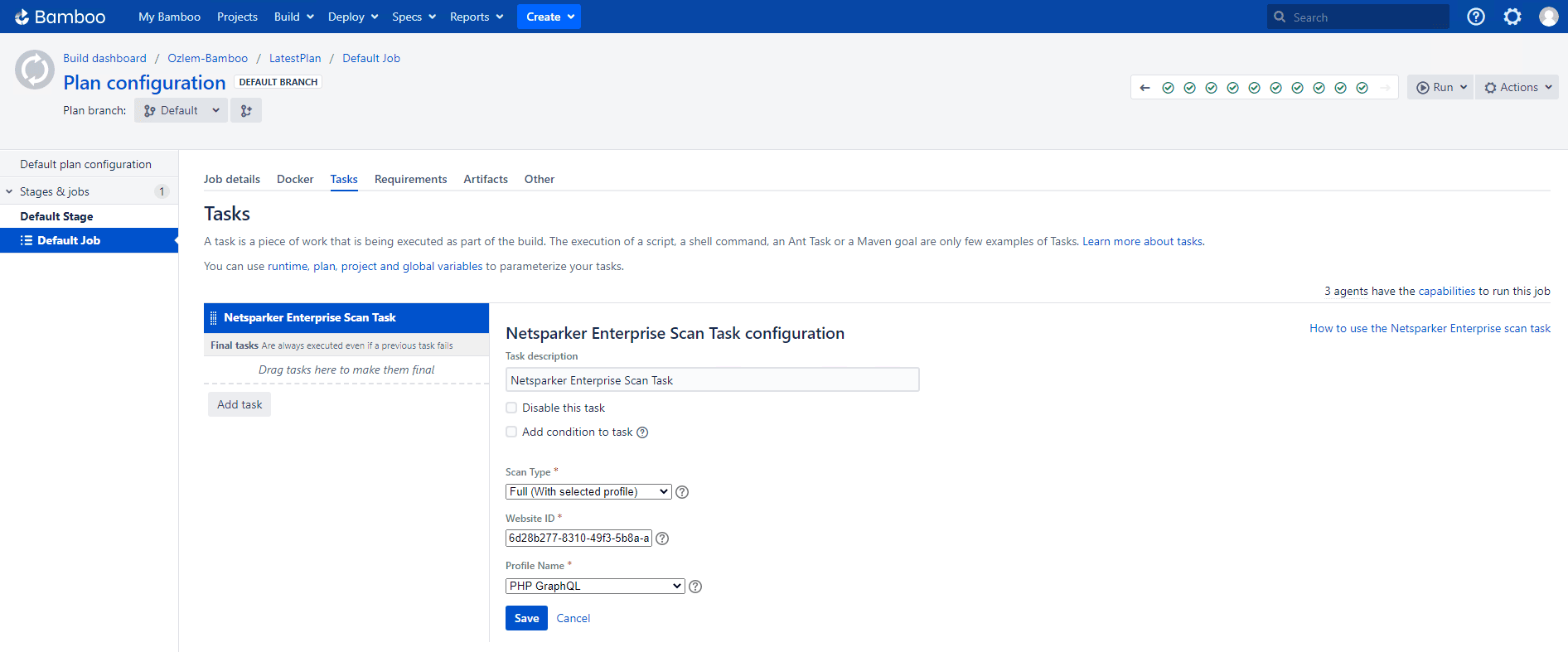The height and width of the screenshot is (652, 1568).
Task: Click the Bamboo logo icon
Action: click(22, 17)
